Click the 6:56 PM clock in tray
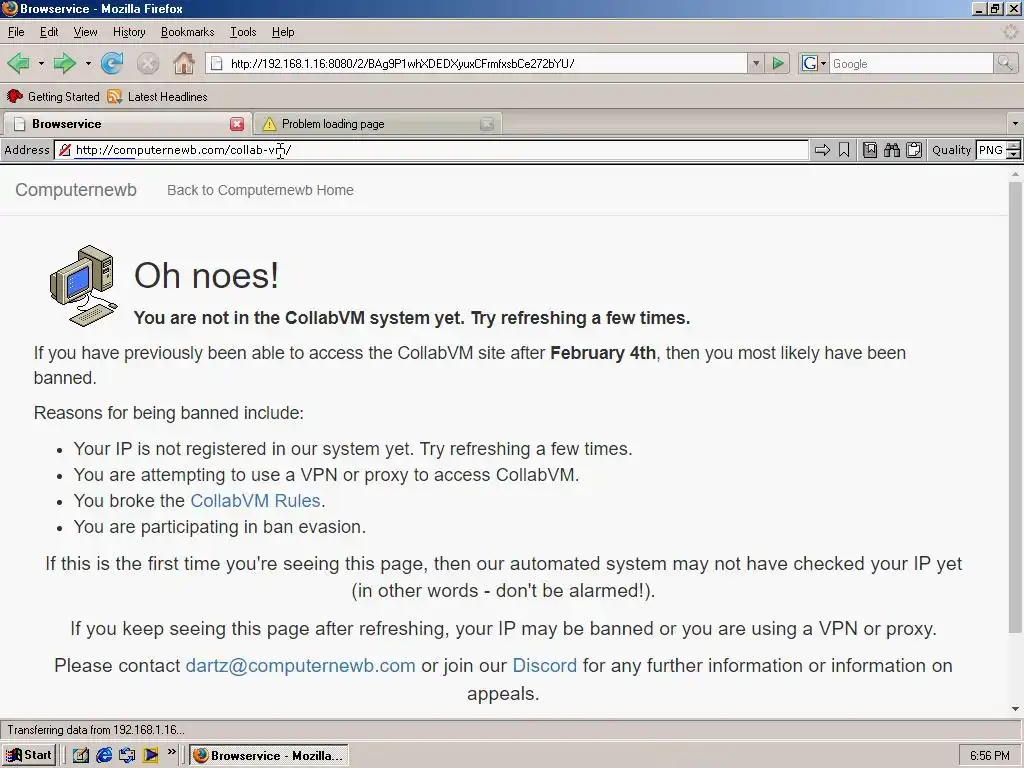The height and width of the screenshot is (768, 1024). coord(990,756)
